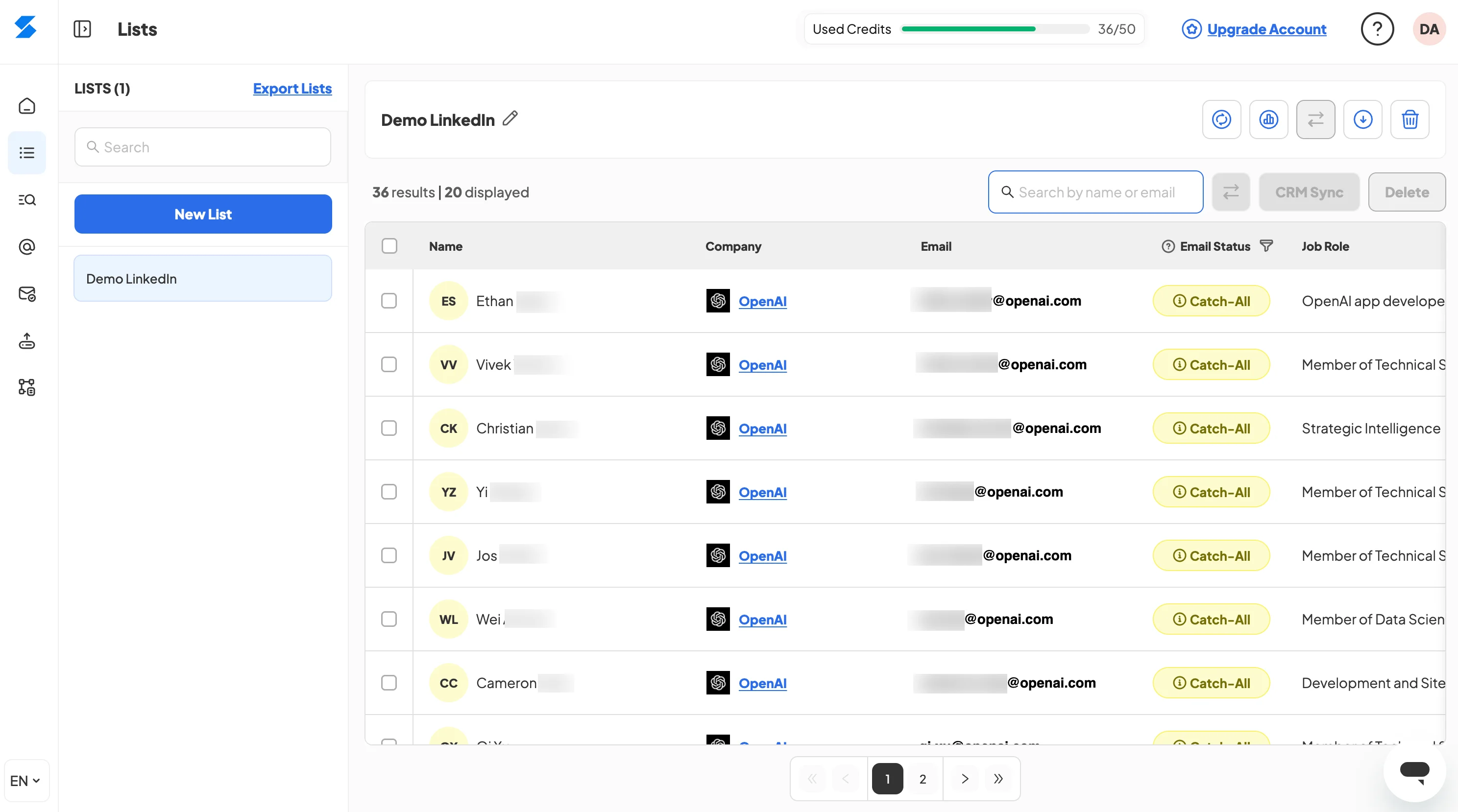Open the email finder @ icon in the sidebar
1458x812 pixels.
coord(26,247)
